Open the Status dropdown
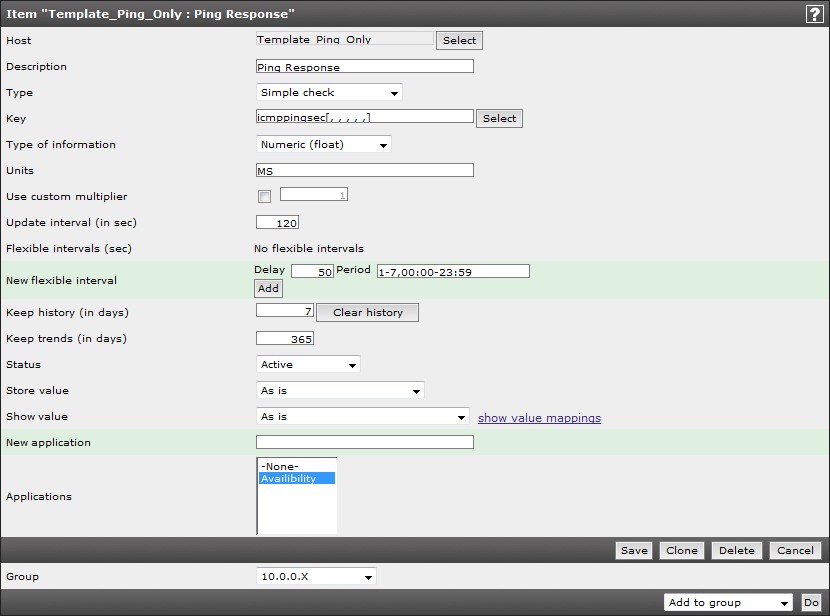Screen dimensions: 830x616 pos(308,365)
